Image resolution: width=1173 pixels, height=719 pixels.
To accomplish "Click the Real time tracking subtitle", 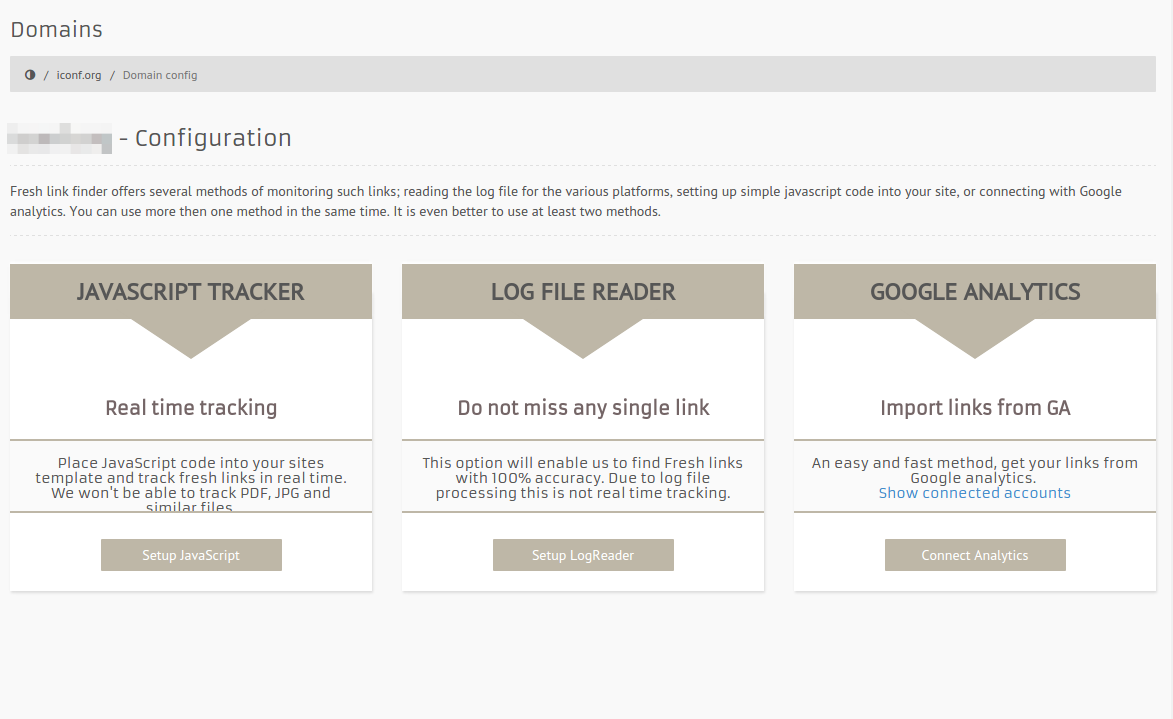I will pos(191,408).
